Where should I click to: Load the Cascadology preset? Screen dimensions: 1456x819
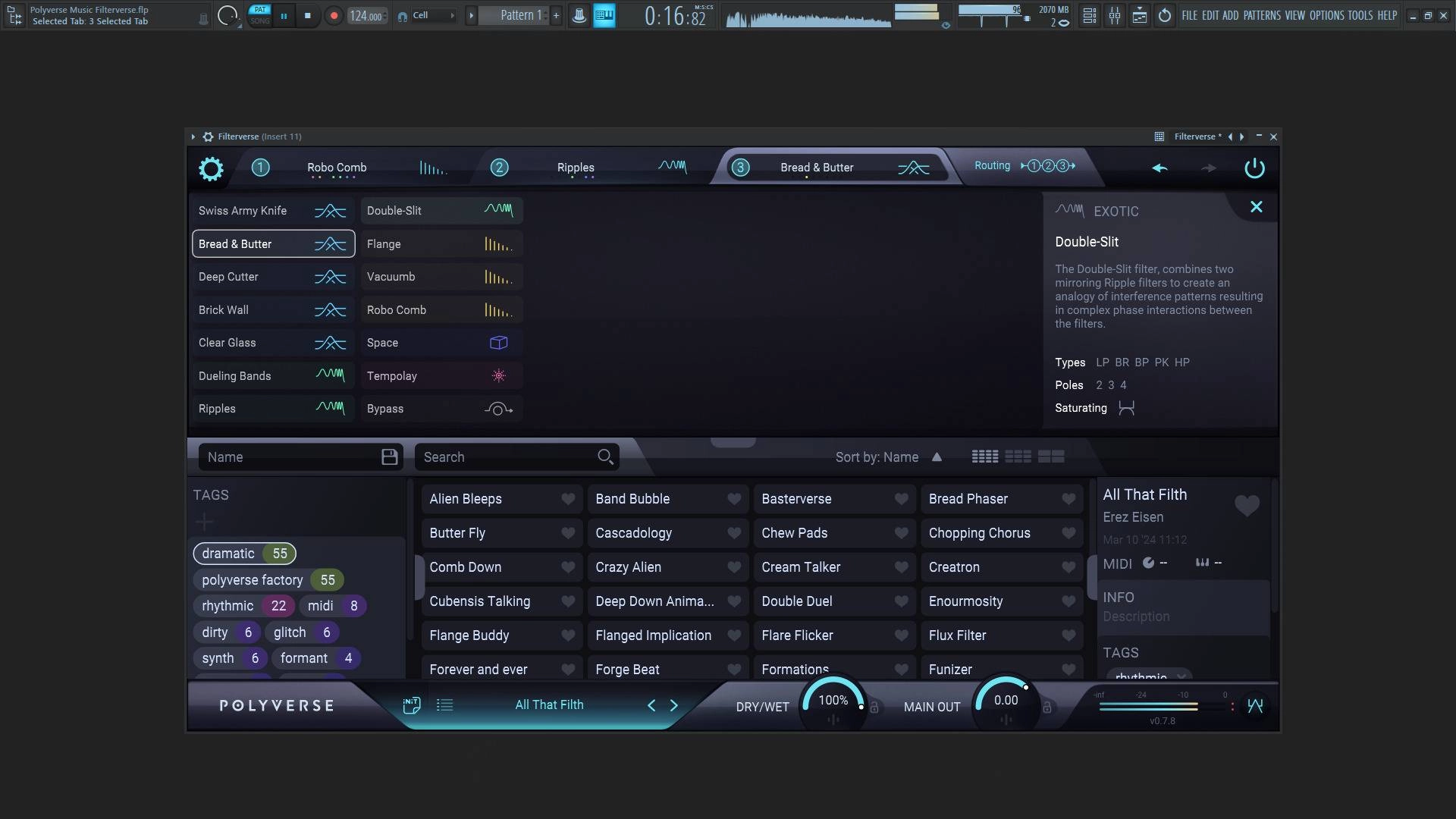[x=667, y=533]
